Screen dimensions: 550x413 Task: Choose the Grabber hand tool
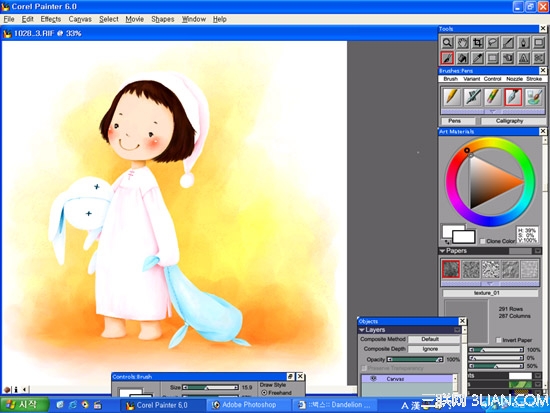pos(462,43)
